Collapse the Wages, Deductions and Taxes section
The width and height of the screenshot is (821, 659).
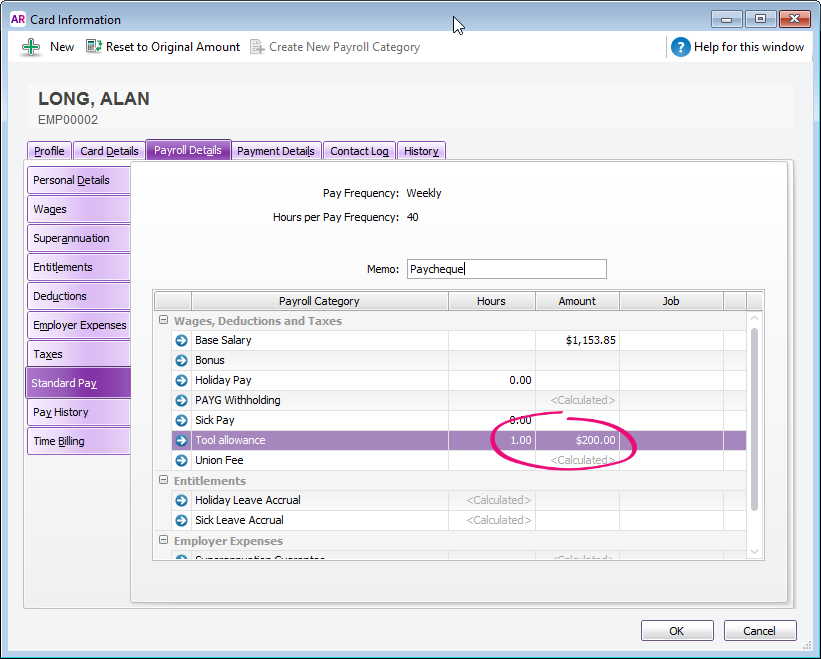pos(162,320)
